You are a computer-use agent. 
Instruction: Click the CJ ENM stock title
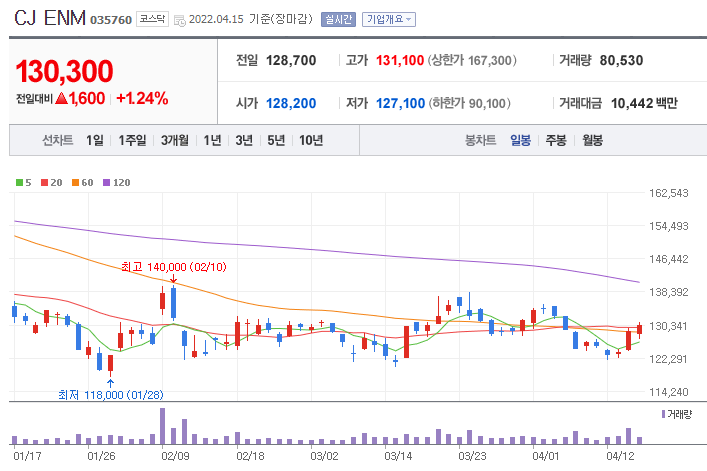tap(50, 18)
